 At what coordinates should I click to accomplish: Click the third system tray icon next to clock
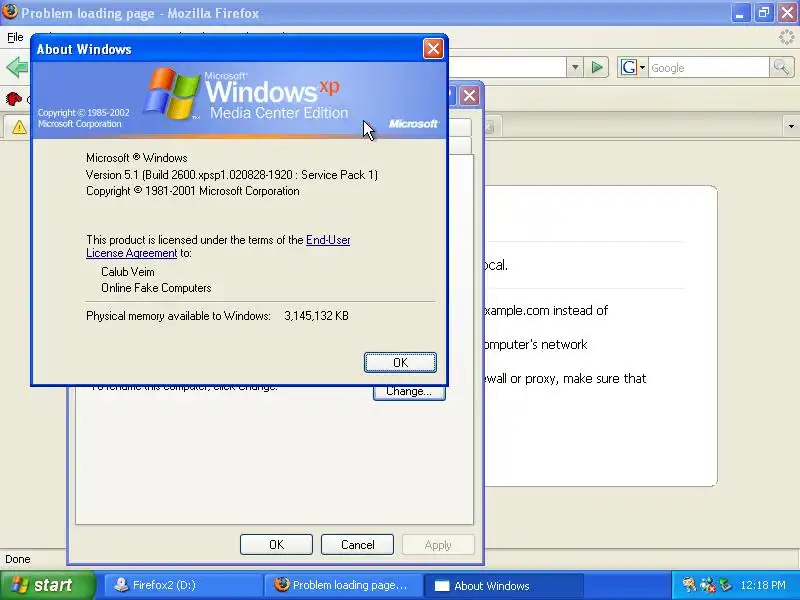click(725, 585)
